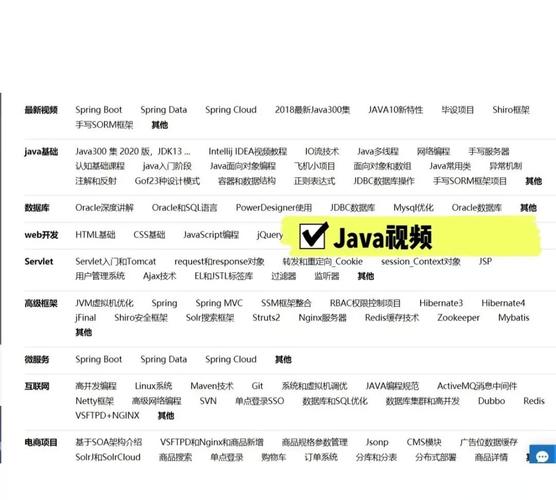Open the Zookeeper link
This screenshot has width=556, height=500.
[458, 318]
